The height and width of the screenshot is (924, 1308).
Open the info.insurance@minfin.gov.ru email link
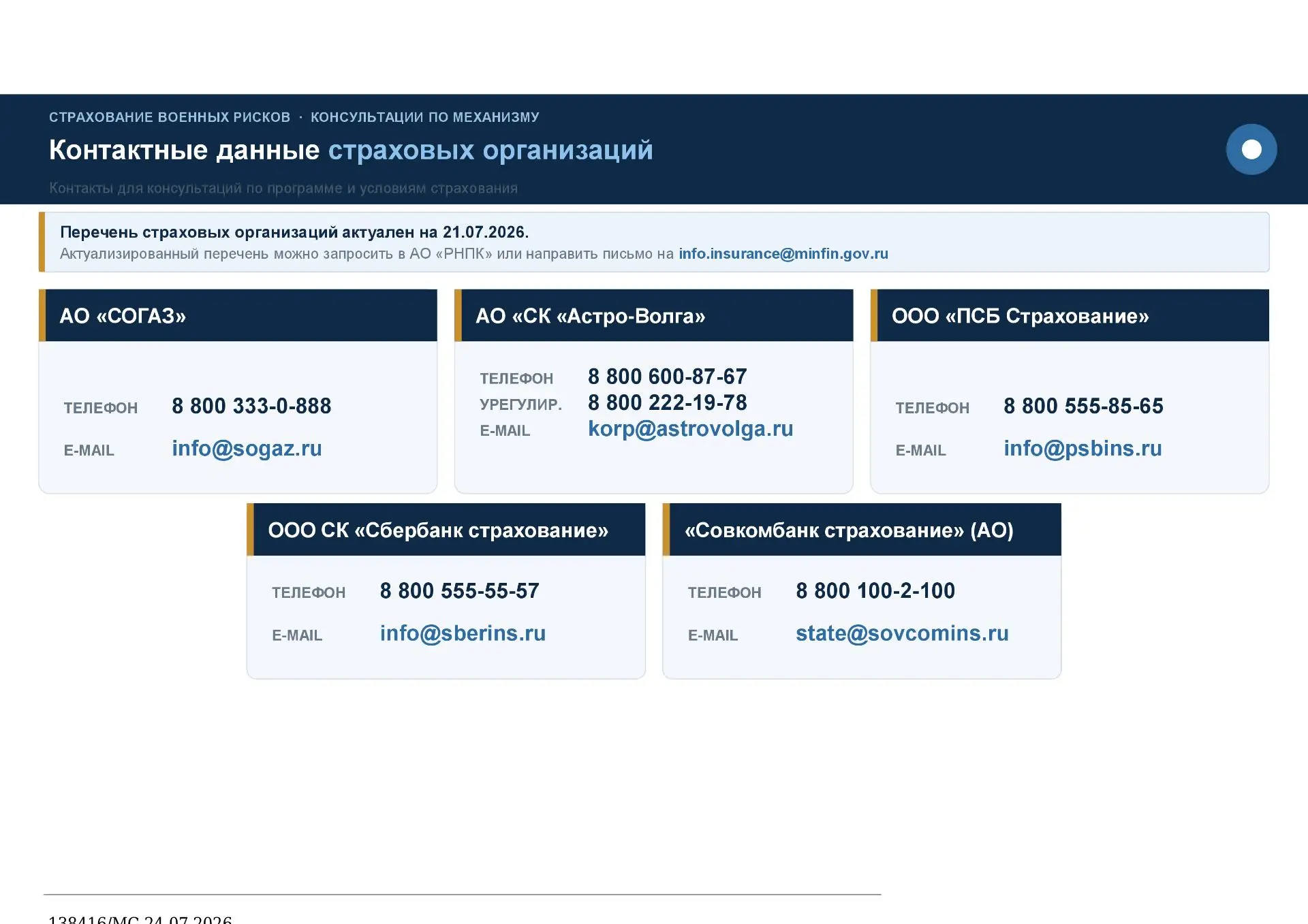pyautogui.click(x=783, y=254)
